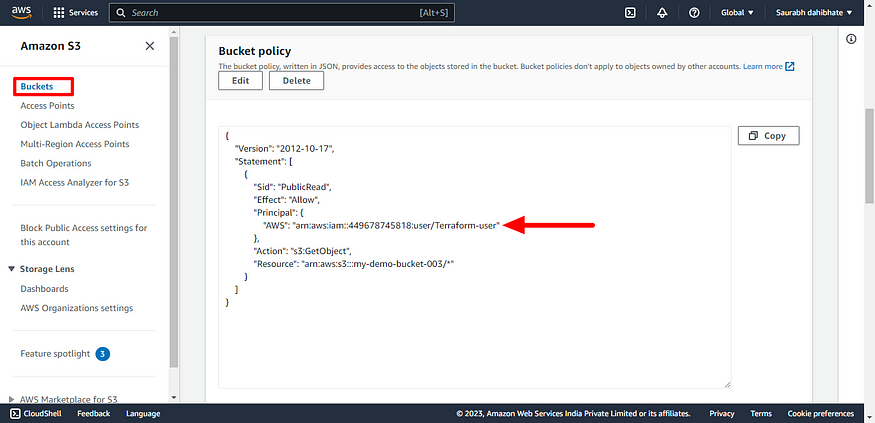Open the Services grid menu

point(75,13)
